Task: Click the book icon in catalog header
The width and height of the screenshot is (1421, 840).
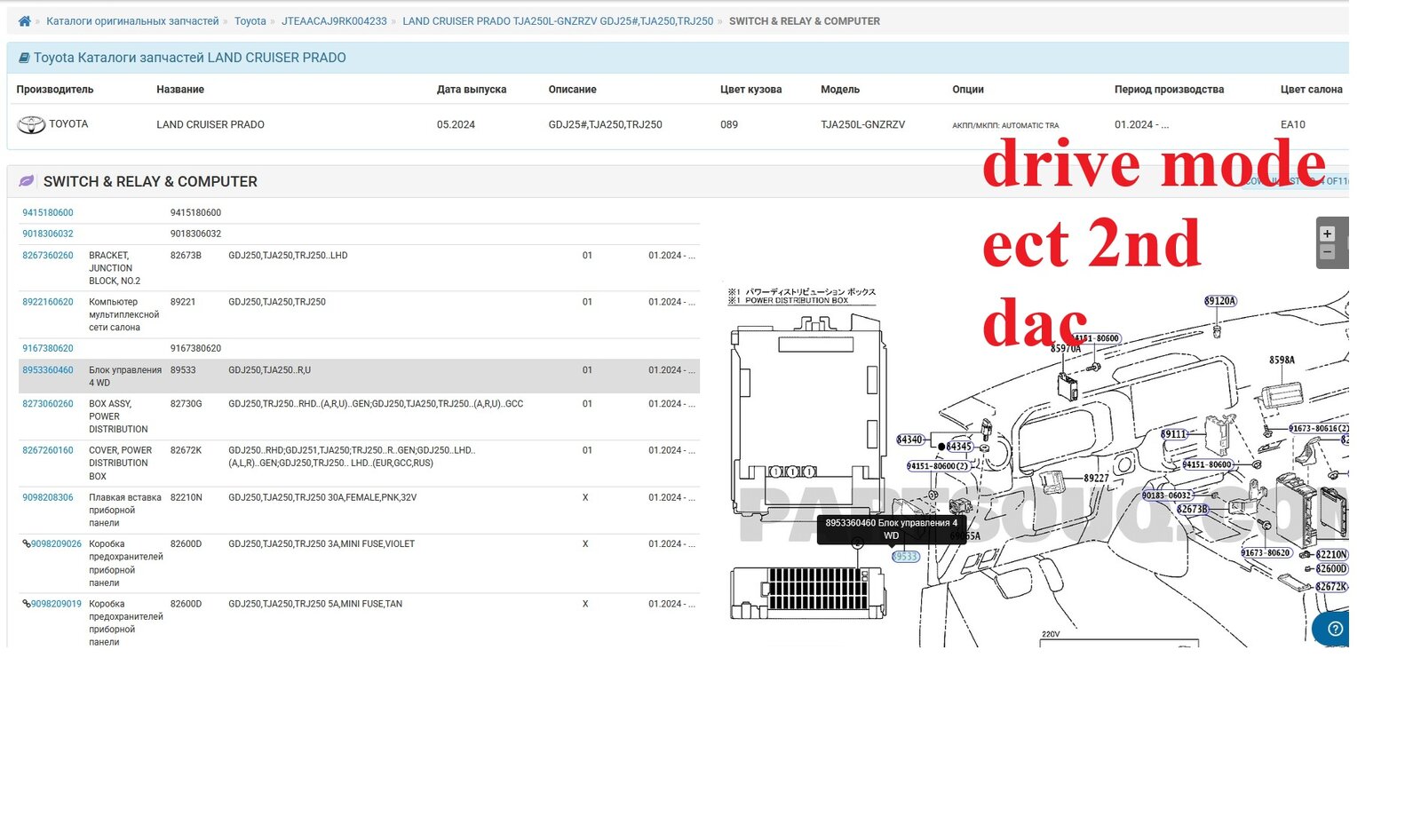Action: coord(24,58)
